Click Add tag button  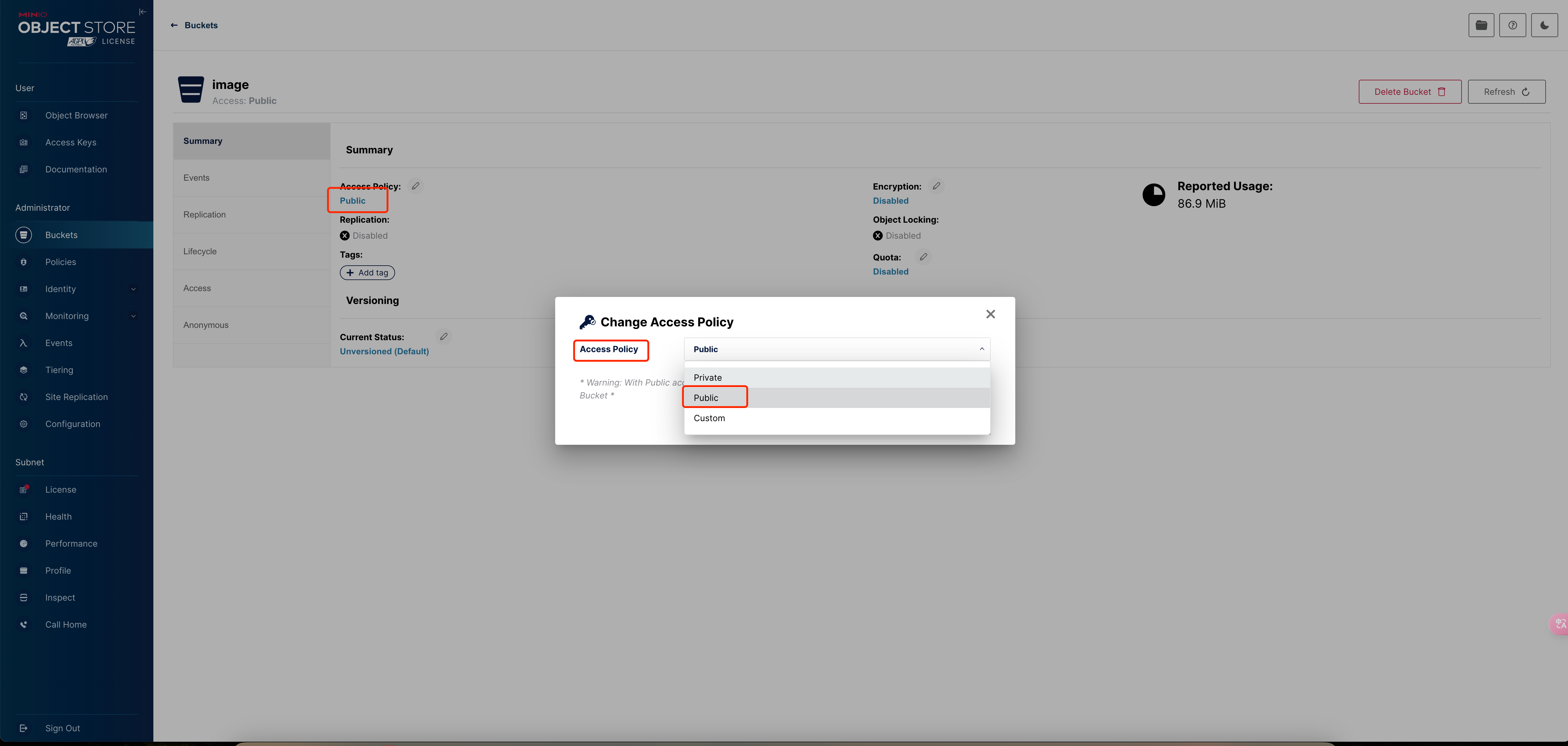point(367,273)
